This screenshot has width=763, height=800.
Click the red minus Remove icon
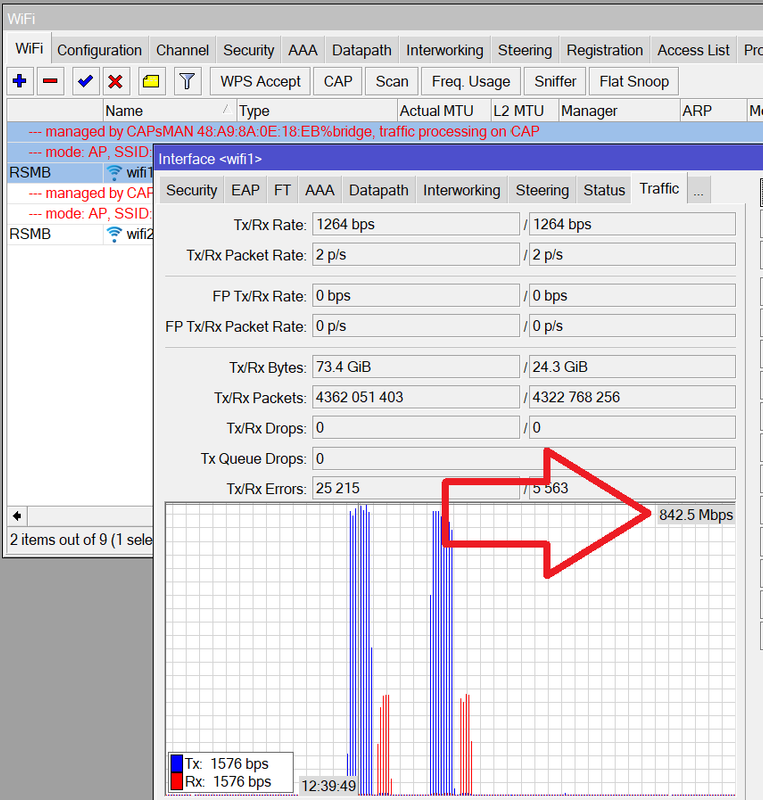coord(50,81)
